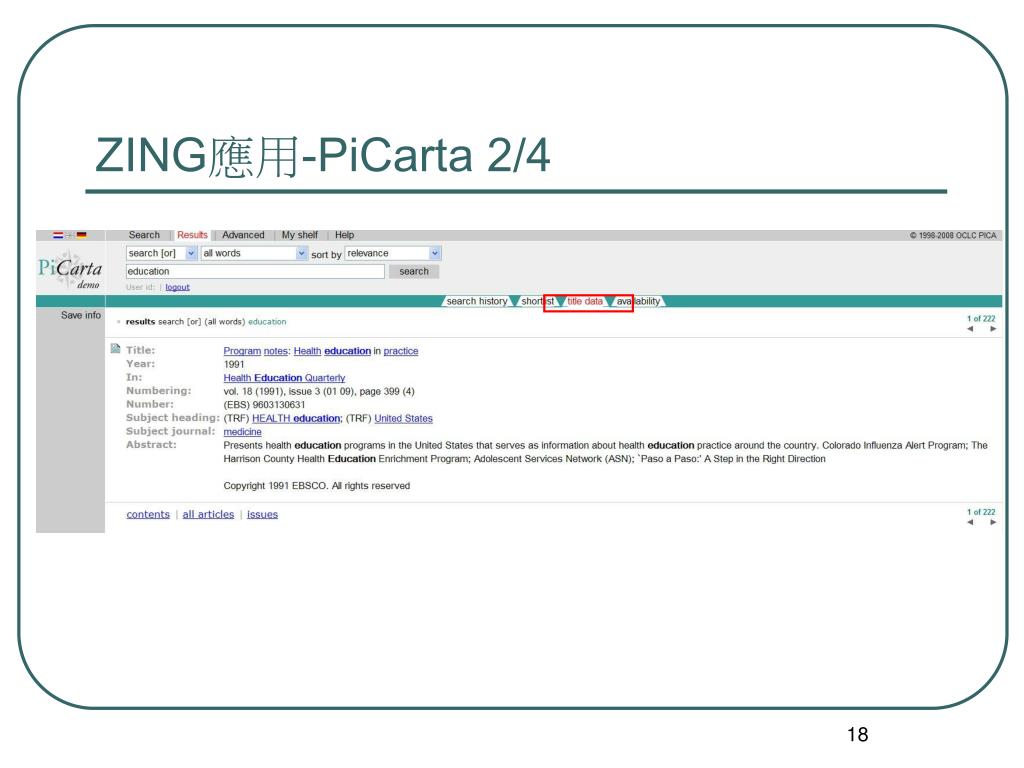
Task: Go to next record arrow at bottom
Action: click(993, 522)
